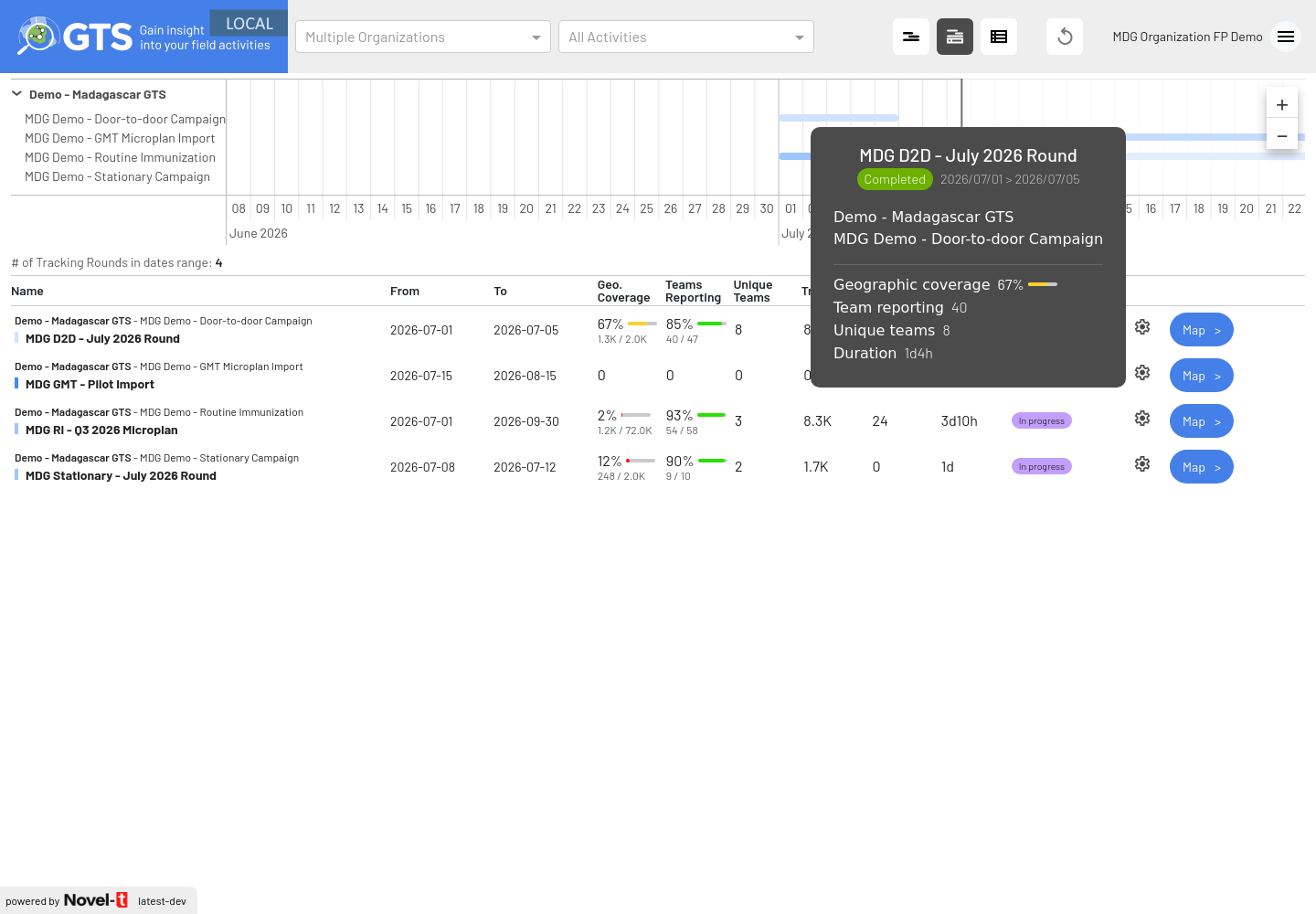Click the Routine Immunization bar in timeline

coord(794,156)
